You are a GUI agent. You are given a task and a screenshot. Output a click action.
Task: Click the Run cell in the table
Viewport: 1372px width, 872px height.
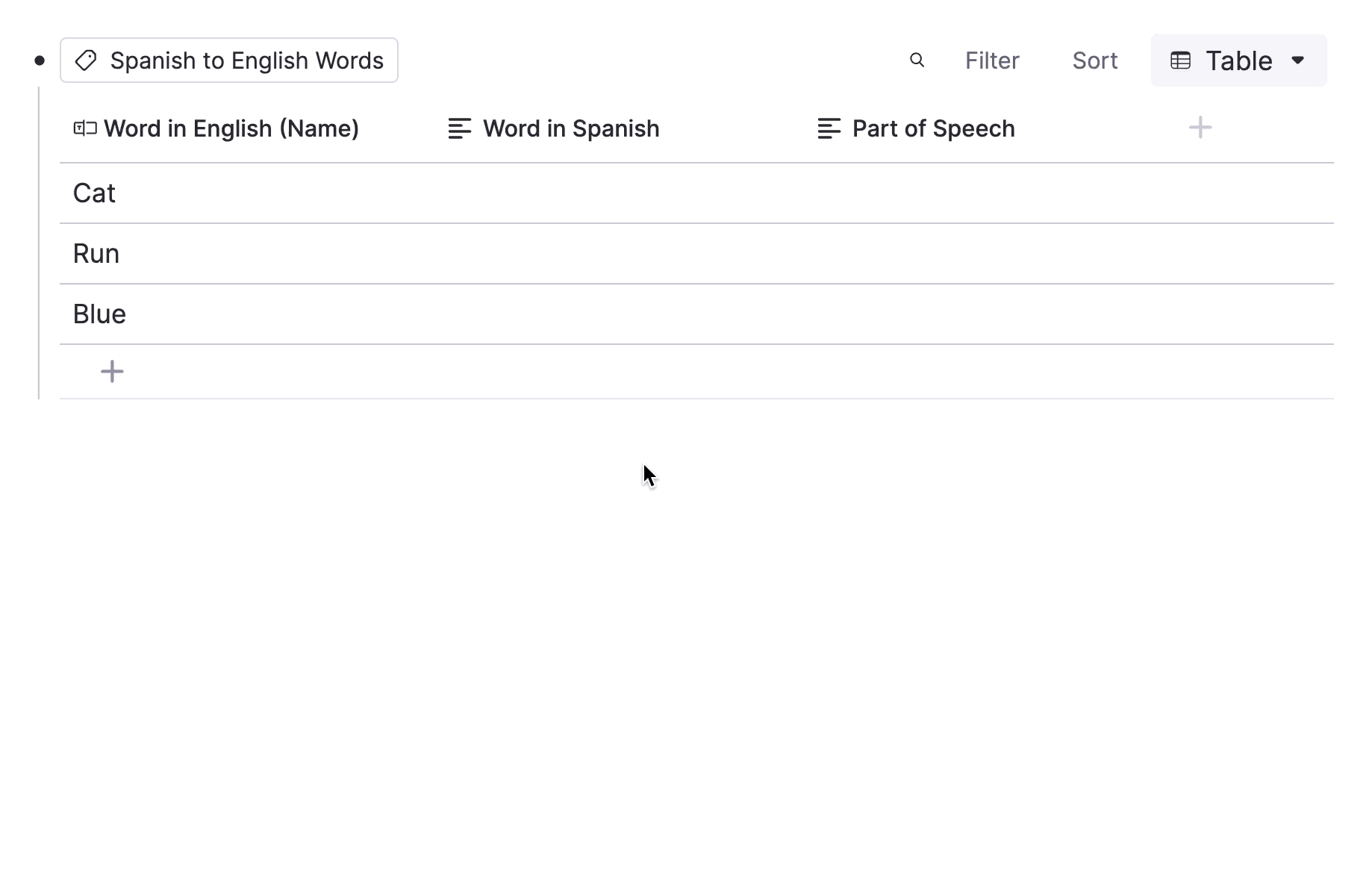pos(96,253)
